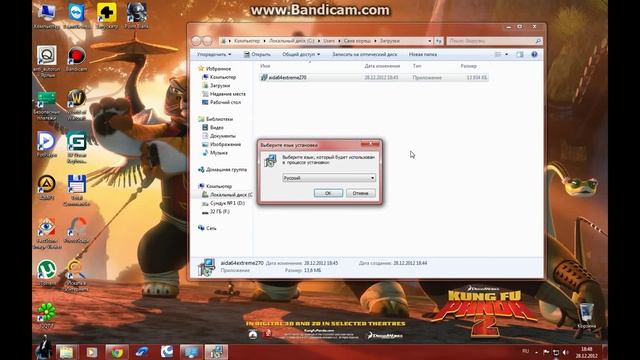Click the RU language indicator in tray
The image size is (640, 360).
pos(525,351)
